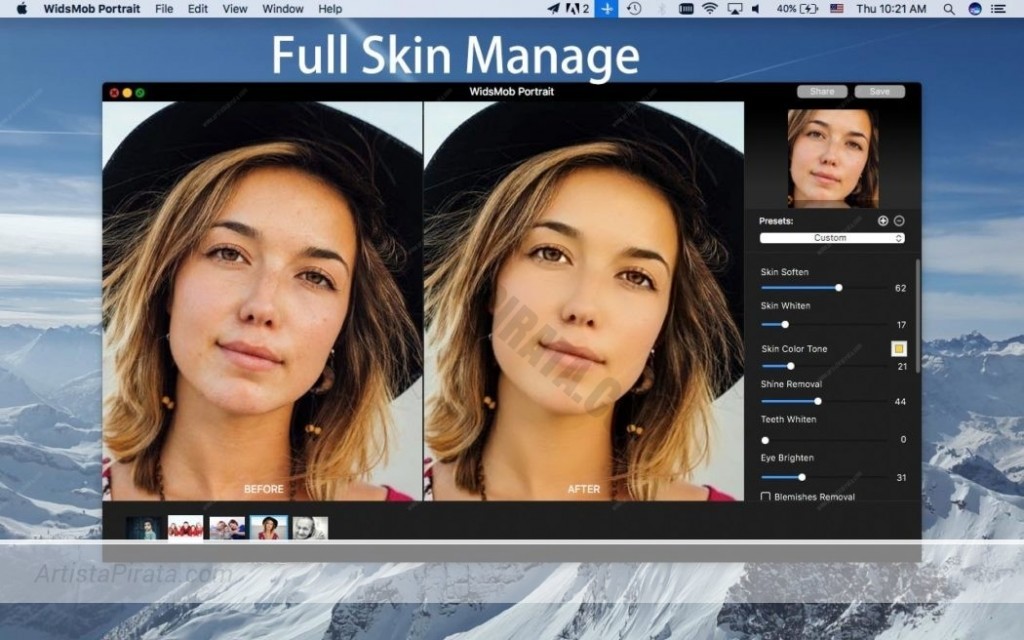
Task: Open Time Machine menu bar icon
Action: pos(634,9)
